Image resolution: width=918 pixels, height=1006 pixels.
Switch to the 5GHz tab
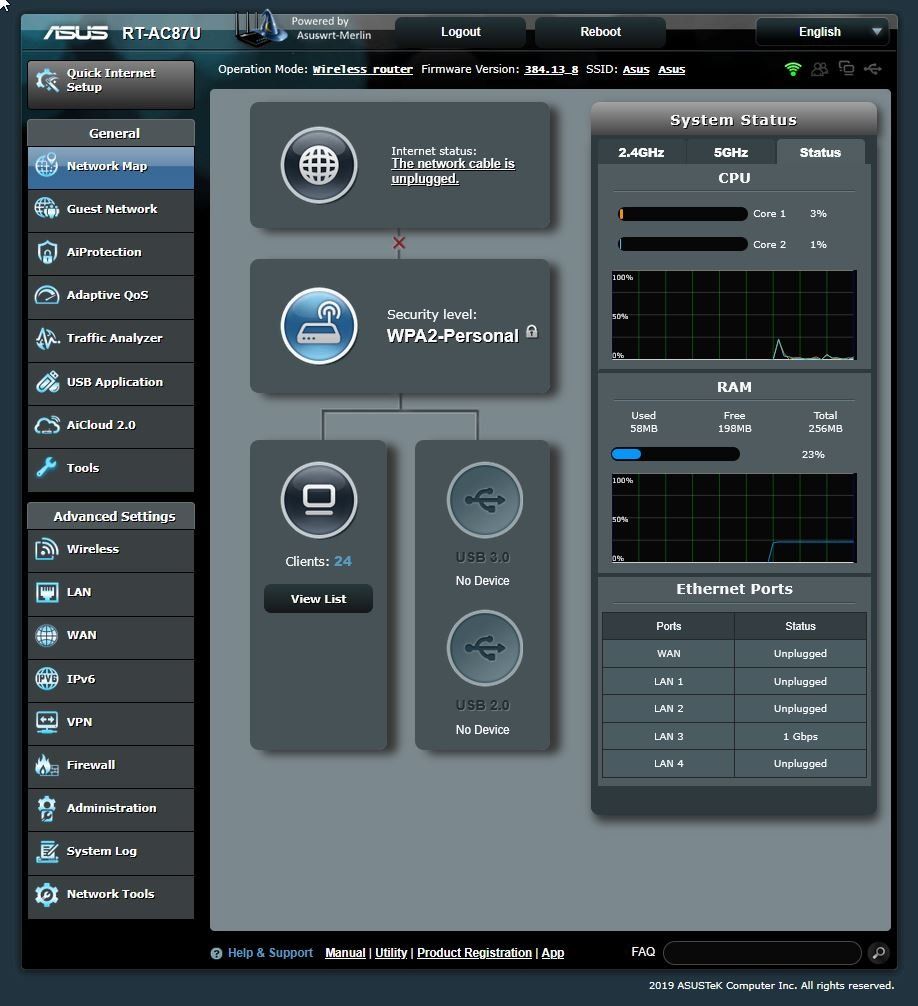(731, 153)
